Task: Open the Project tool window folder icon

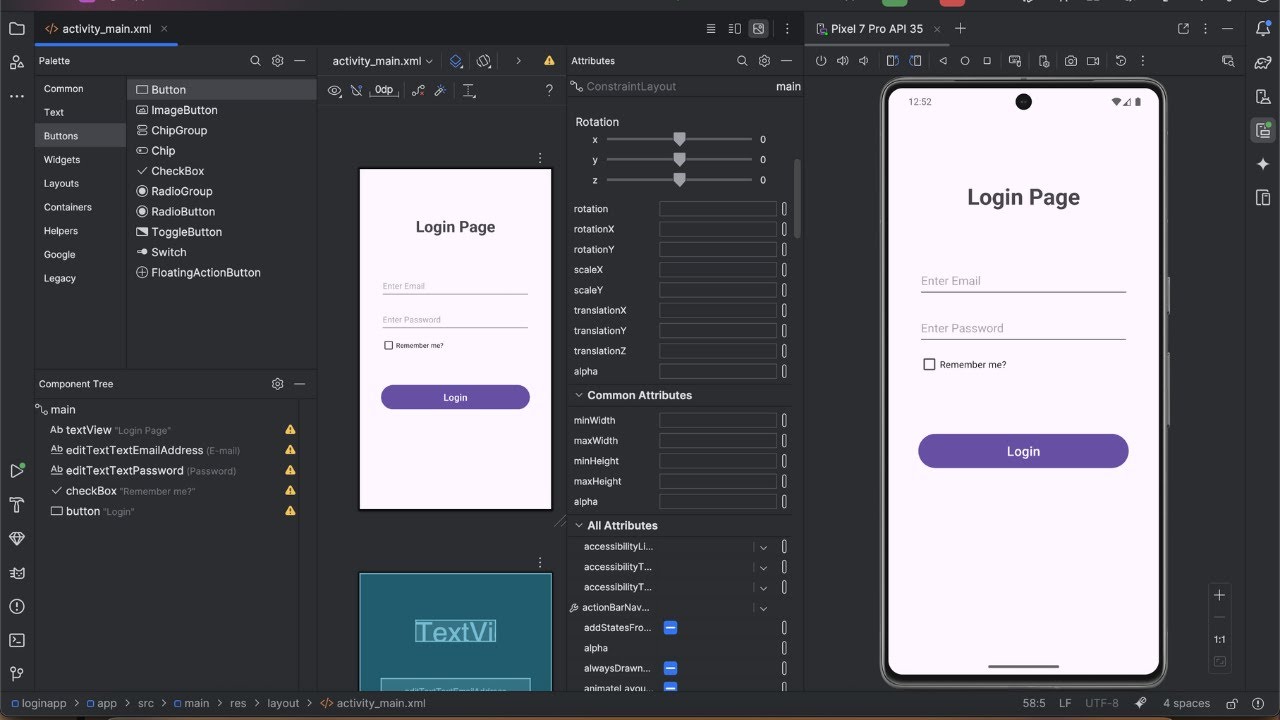Action: (x=16, y=29)
